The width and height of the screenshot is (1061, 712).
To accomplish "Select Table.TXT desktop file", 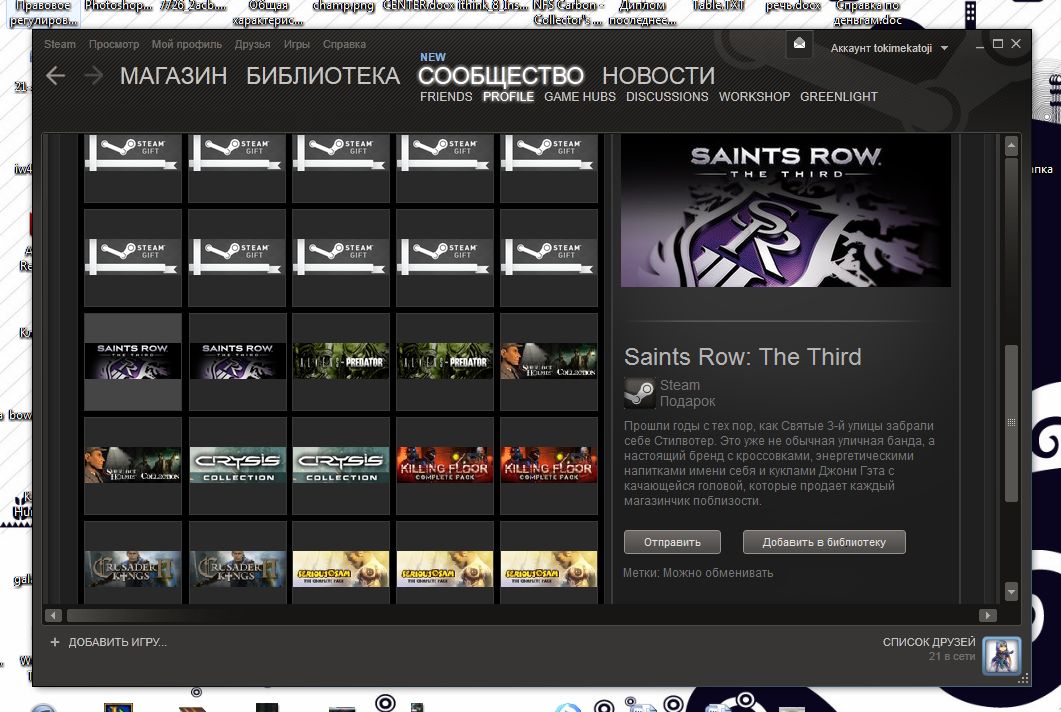I will point(718,6).
